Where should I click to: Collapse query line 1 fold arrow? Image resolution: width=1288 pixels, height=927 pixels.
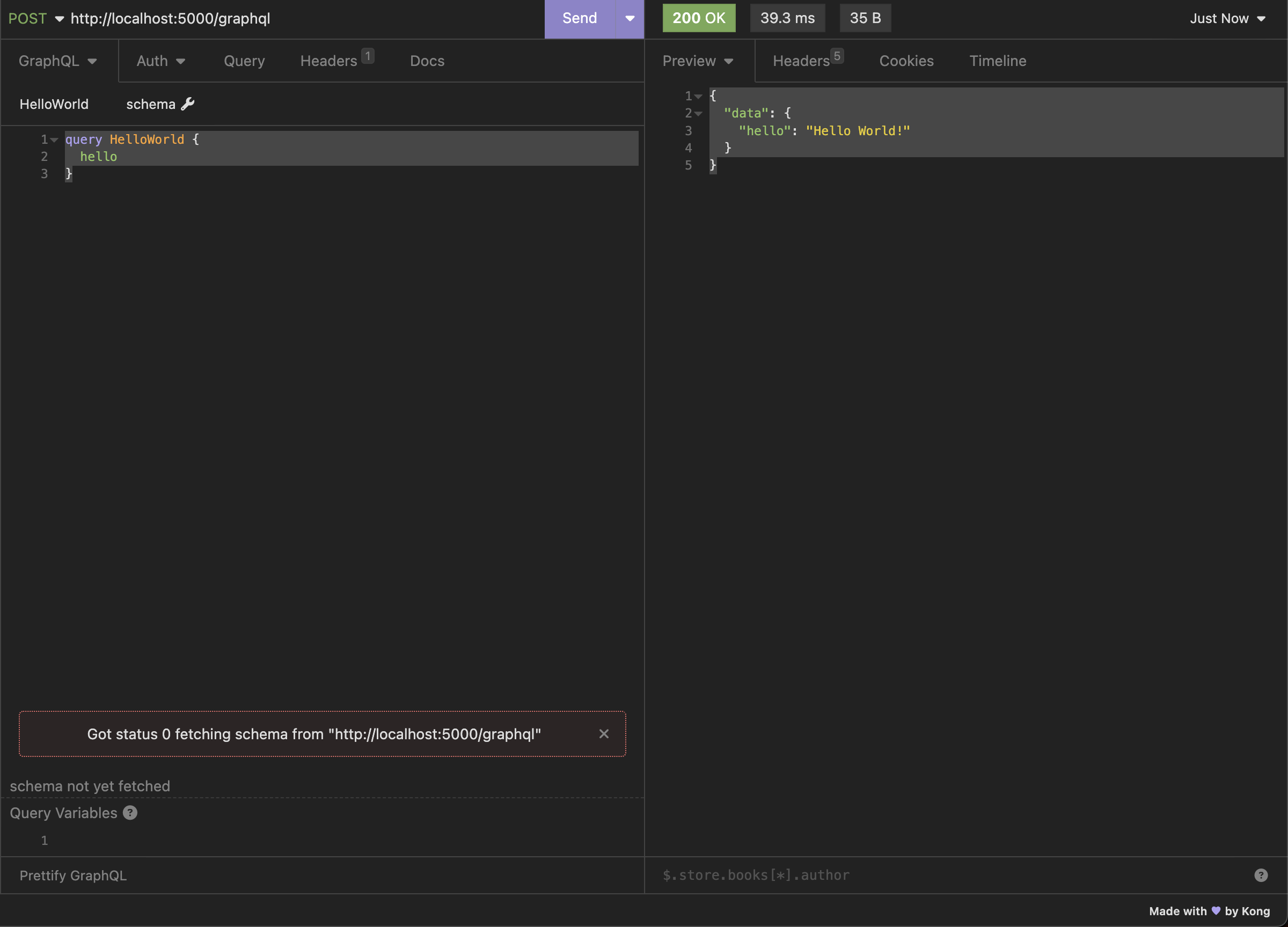(x=55, y=139)
